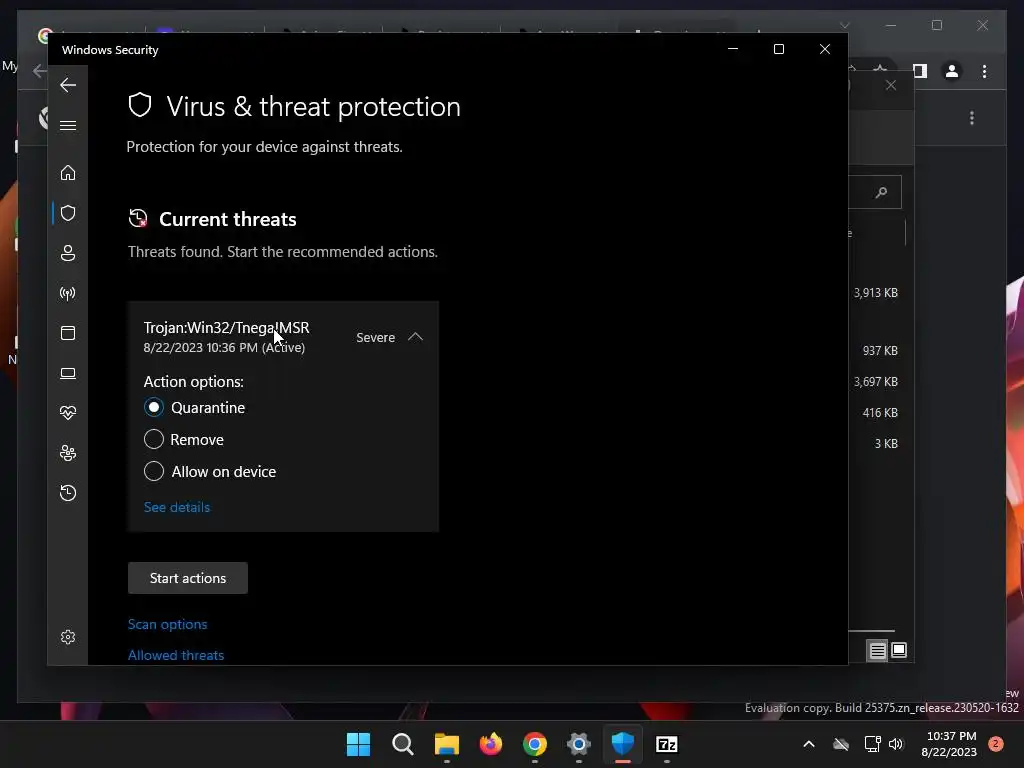Image resolution: width=1024 pixels, height=768 pixels.
Task: Click Windows Security shield on the taskbar
Action: coord(622,744)
